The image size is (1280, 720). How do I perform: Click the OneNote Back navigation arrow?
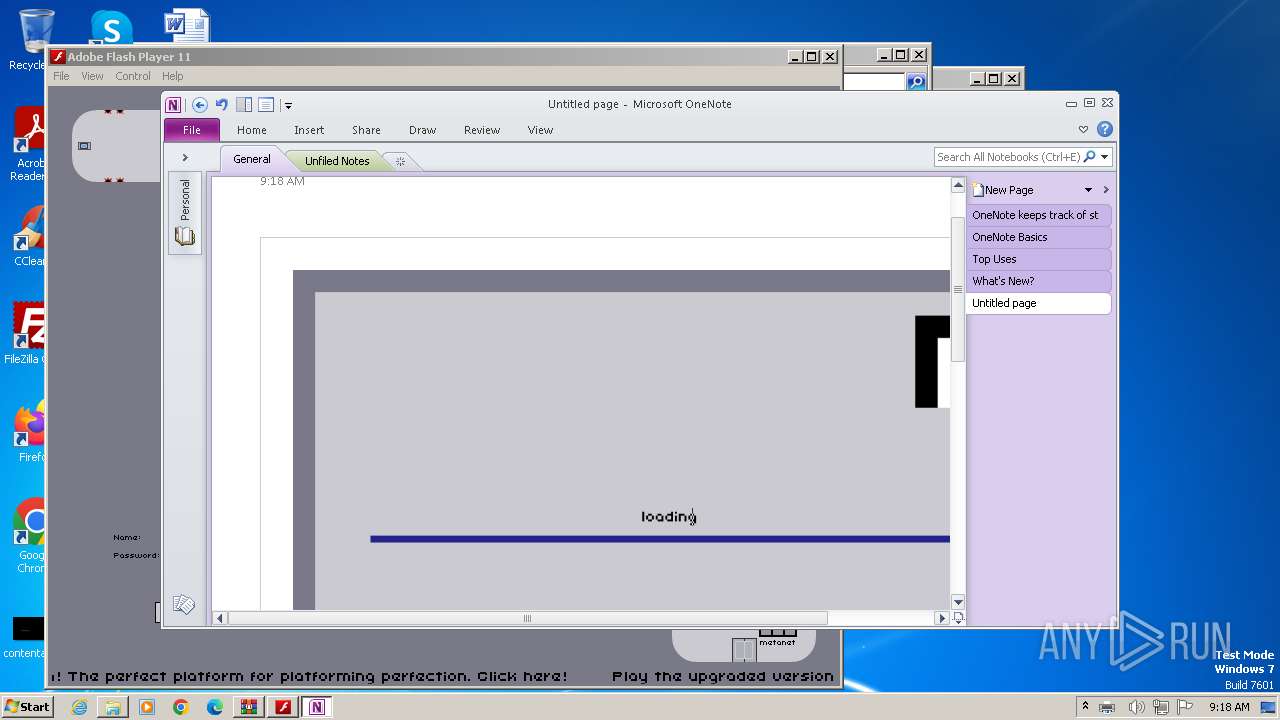(200, 105)
